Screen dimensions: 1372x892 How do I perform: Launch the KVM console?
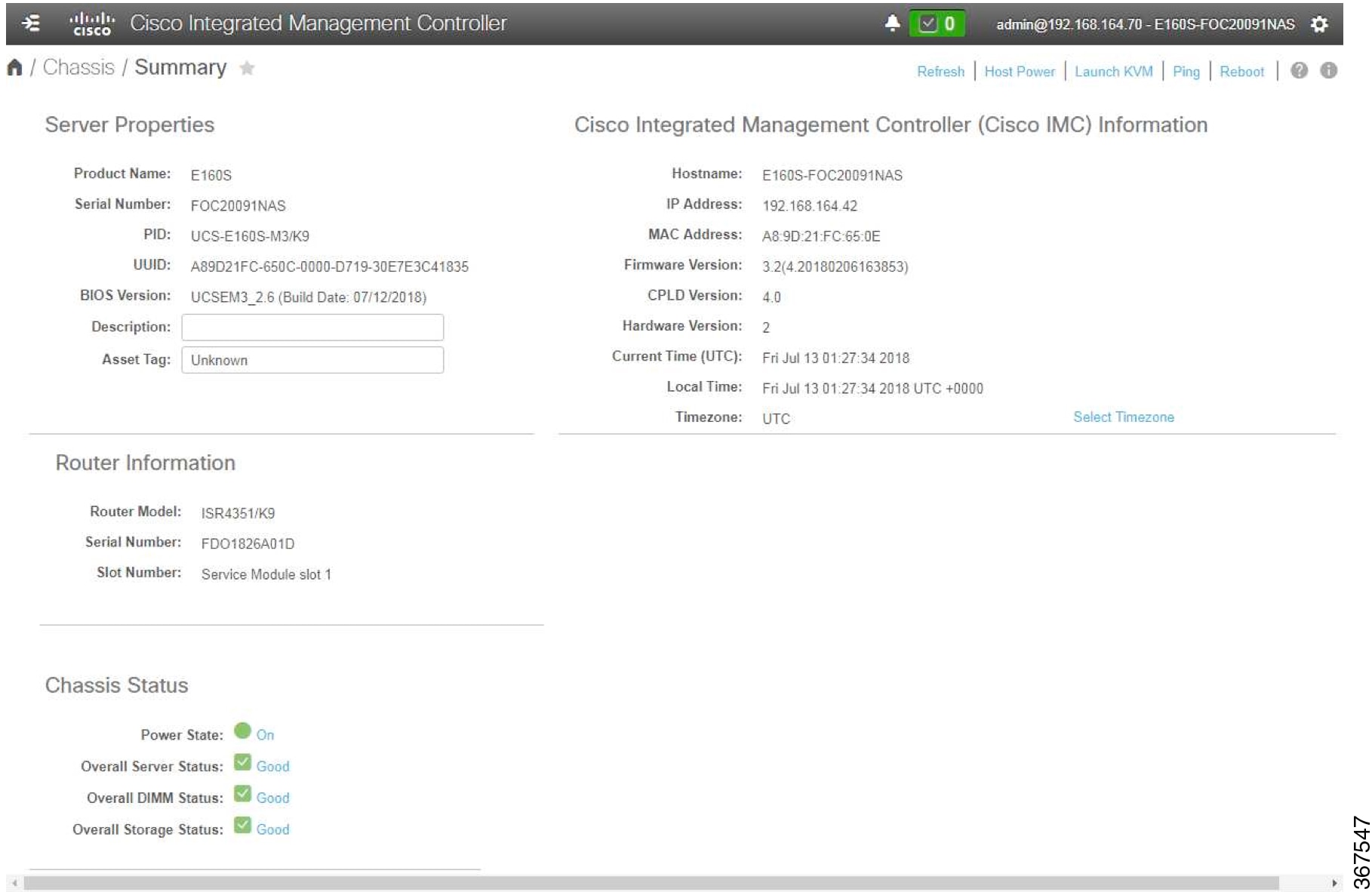click(x=1113, y=72)
